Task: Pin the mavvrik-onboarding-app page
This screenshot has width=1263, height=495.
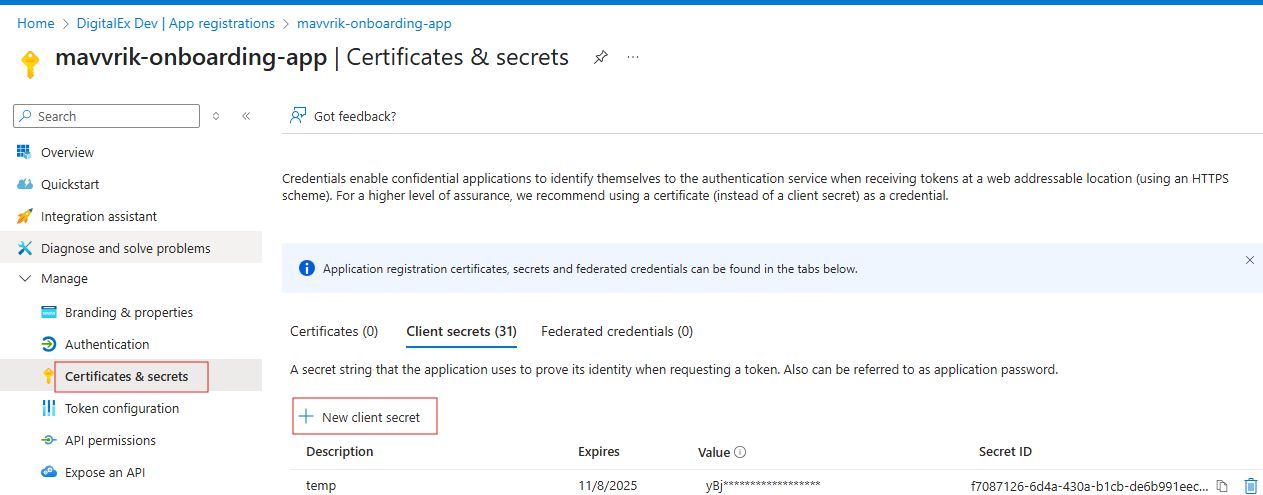Action: [x=600, y=57]
